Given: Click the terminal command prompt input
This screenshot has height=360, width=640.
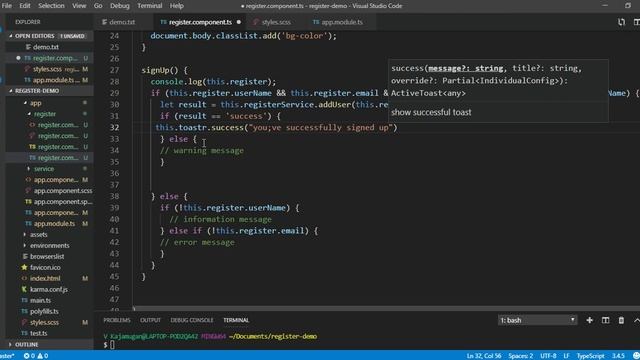Looking at the screenshot, I should click(x=112, y=345).
